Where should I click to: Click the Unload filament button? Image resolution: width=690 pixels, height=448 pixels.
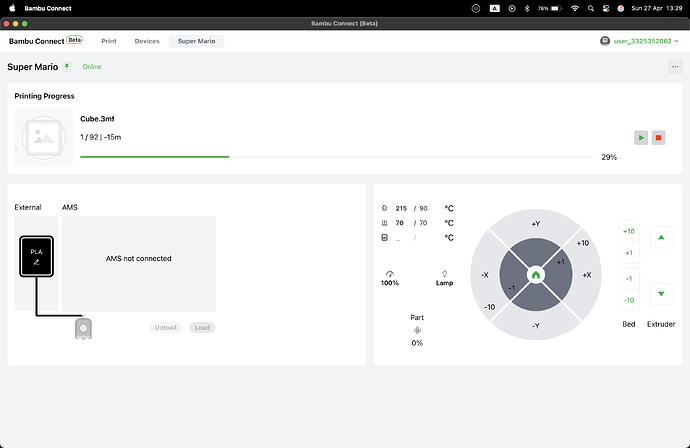click(165, 327)
